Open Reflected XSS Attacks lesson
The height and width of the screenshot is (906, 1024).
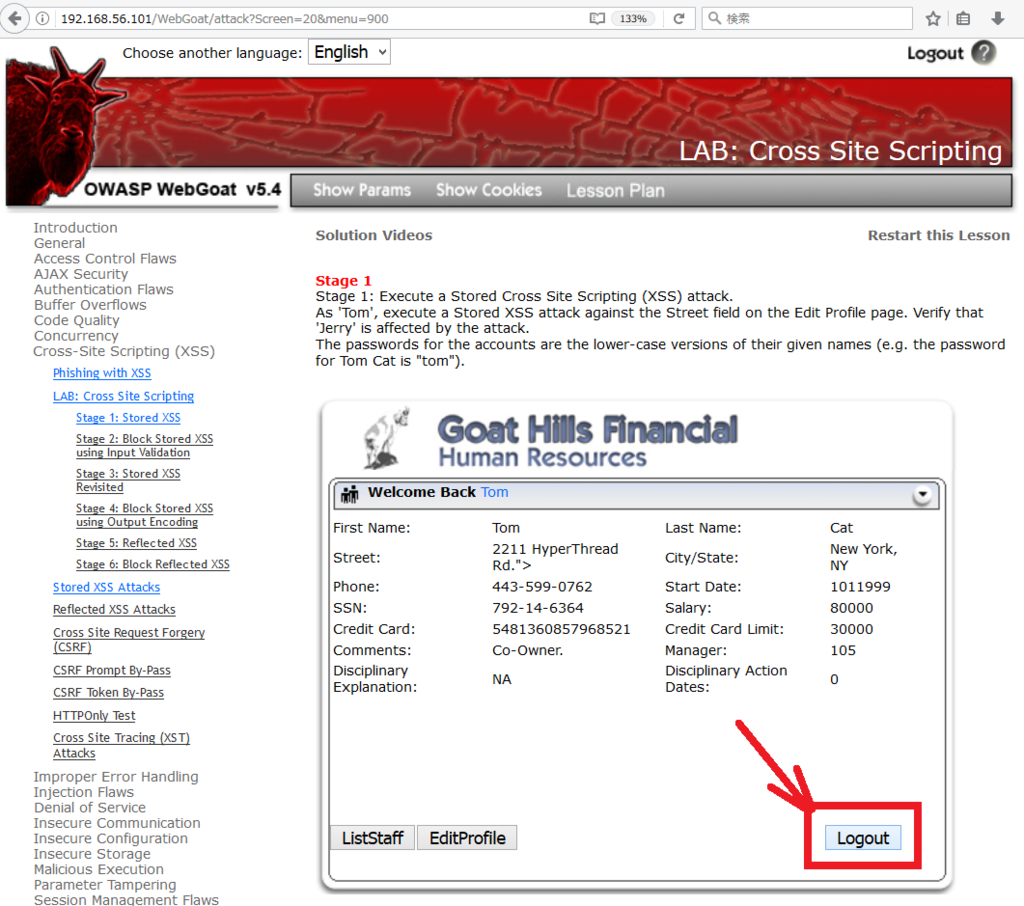114,609
